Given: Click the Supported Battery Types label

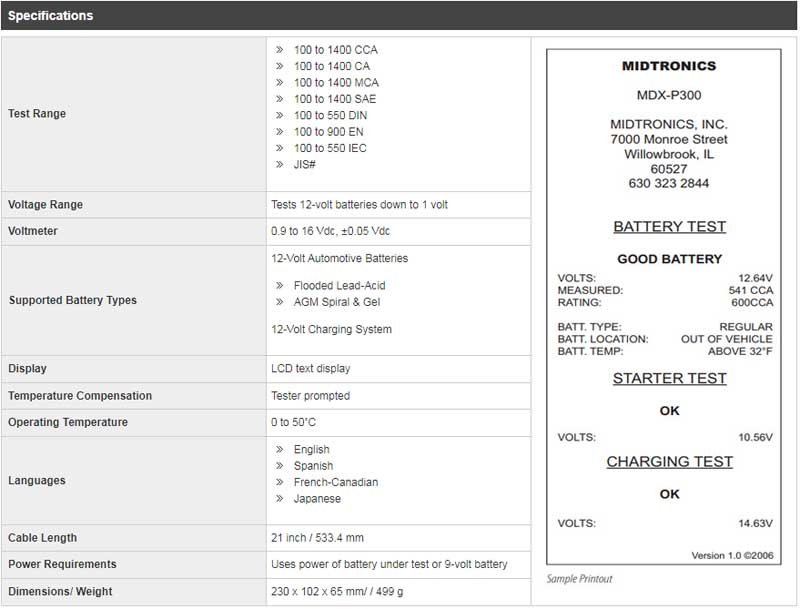Looking at the screenshot, I should click(x=73, y=300).
